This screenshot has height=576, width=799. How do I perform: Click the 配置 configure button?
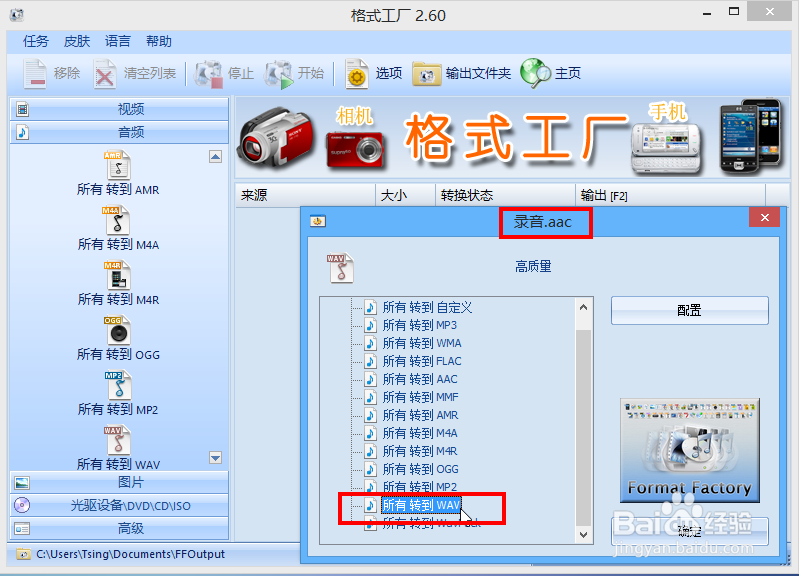point(689,310)
